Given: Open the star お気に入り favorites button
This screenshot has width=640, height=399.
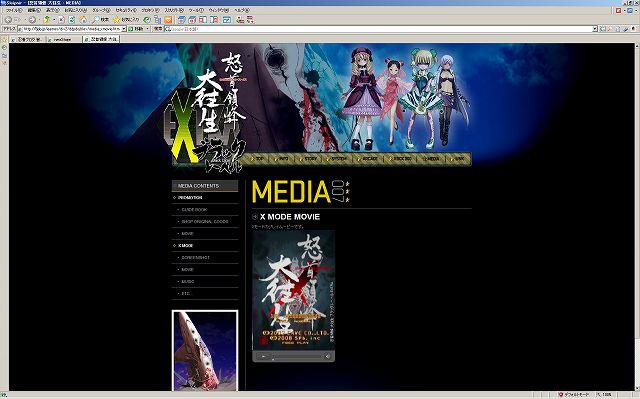Looking at the screenshot, I should click(x=126, y=20).
